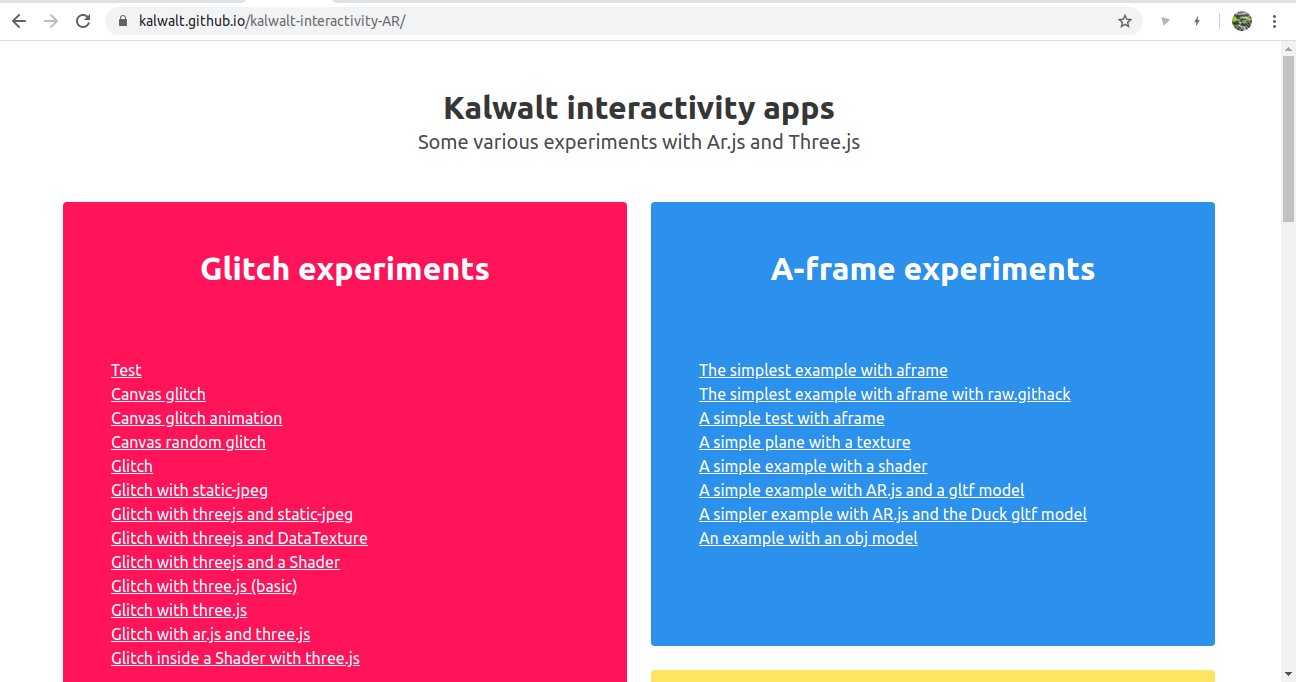The image size is (1296, 682).
Task: Open Glitch with three.js (basic) link
Action: coord(204,586)
